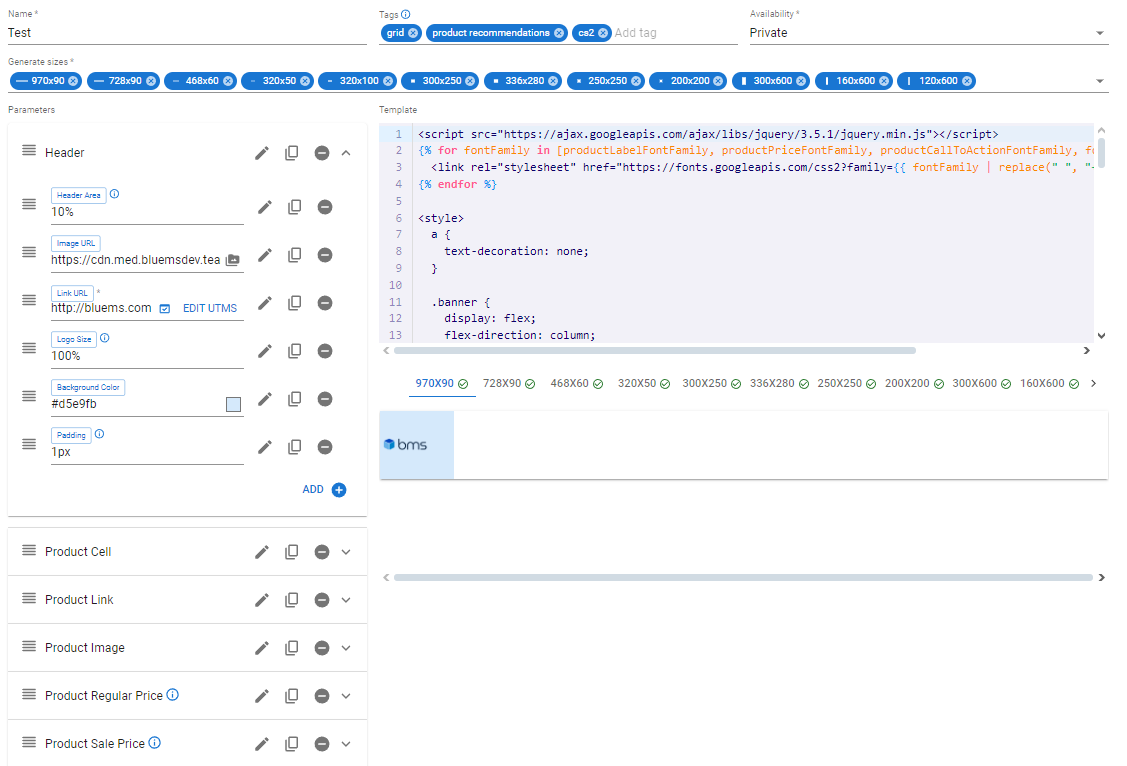Open the Generate sizes dropdown arrow
The width and height of the screenshot is (1127, 766).
point(1100,81)
